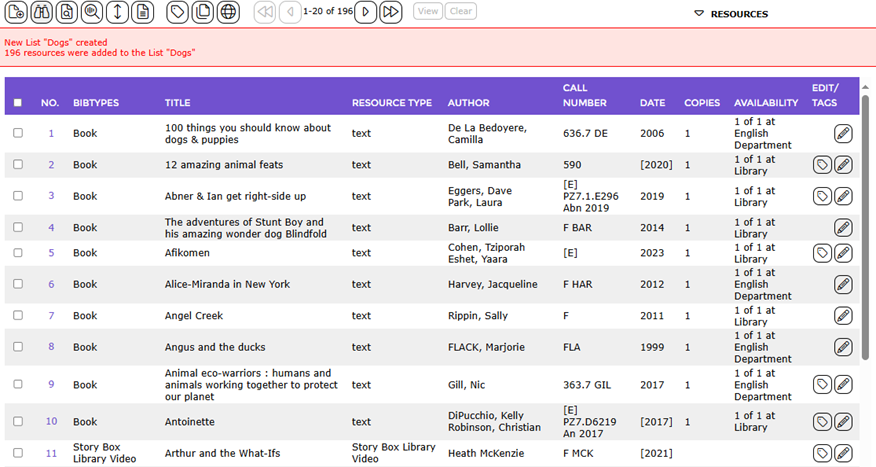Click the disabled first page rewind icon
Screen dimensions: 876x467
(265, 12)
